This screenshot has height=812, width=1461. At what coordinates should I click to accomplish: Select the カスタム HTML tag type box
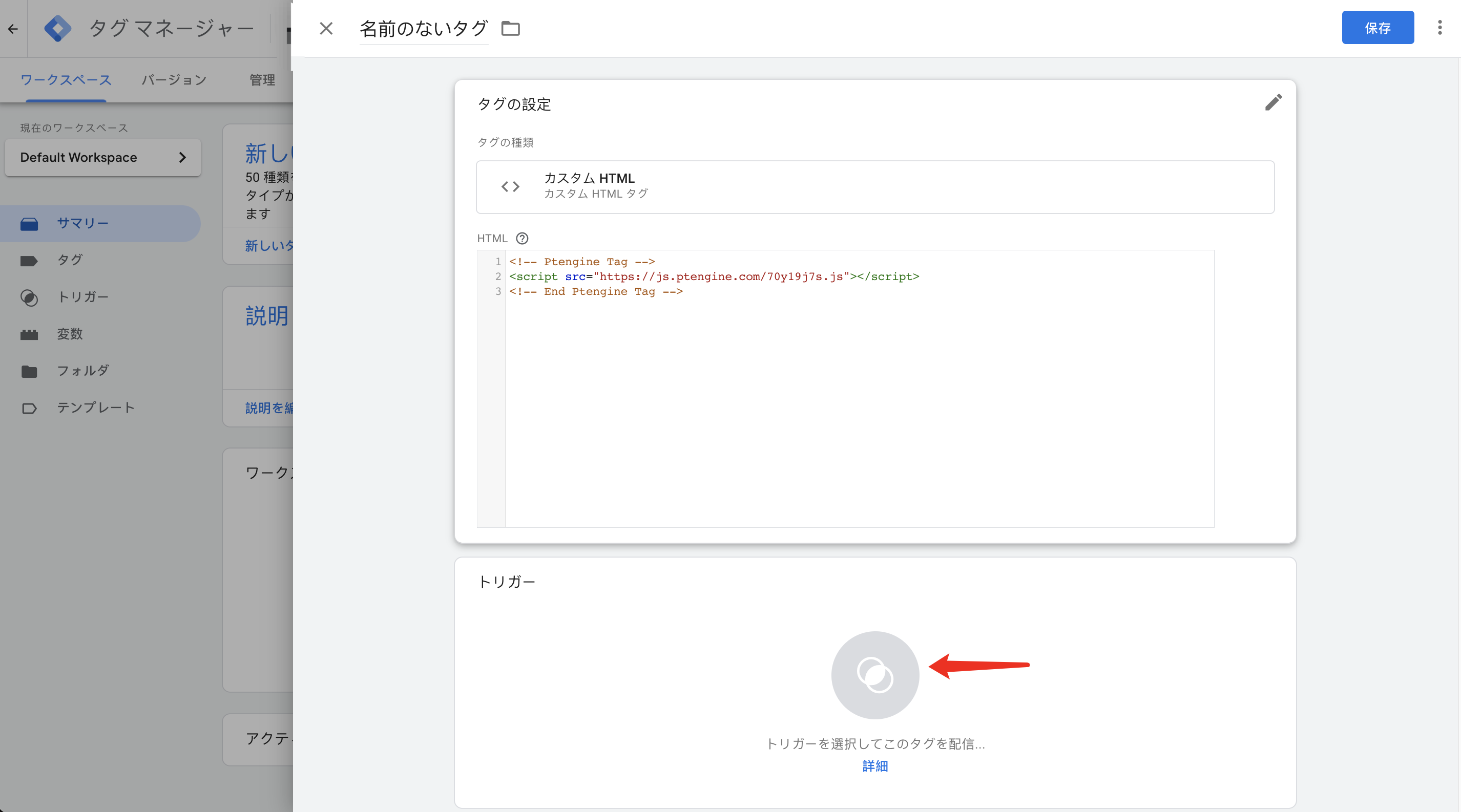click(875, 187)
